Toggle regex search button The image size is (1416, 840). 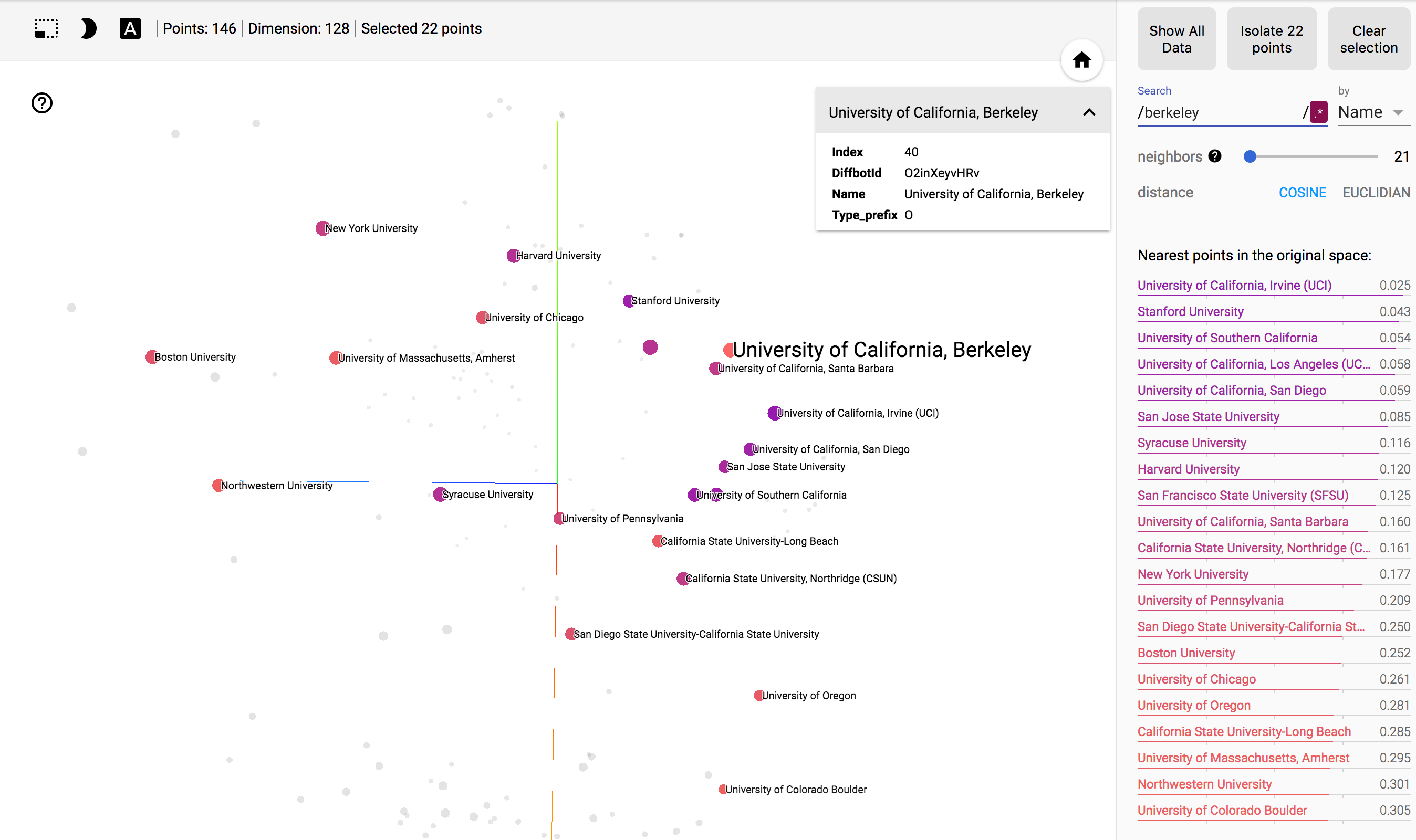pyautogui.click(x=1319, y=112)
